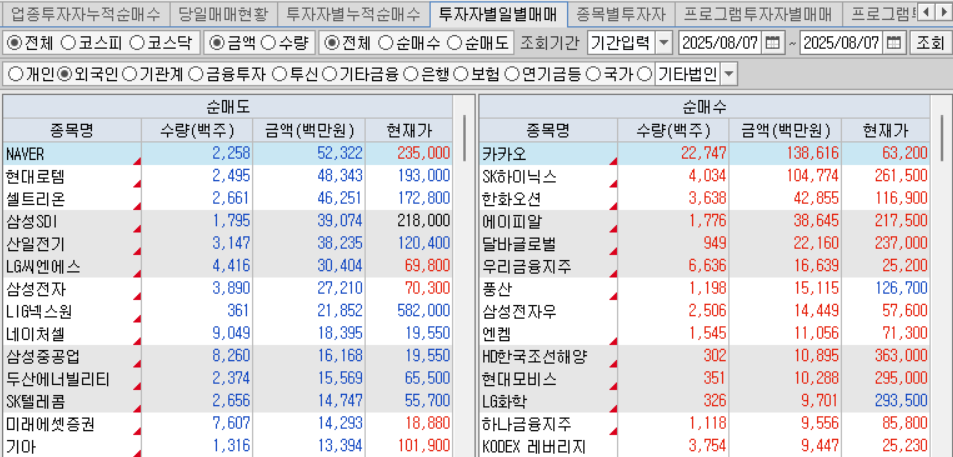This screenshot has width=953, height=457.
Task: Select the 삼성전자우 row
Action: tap(704, 312)
